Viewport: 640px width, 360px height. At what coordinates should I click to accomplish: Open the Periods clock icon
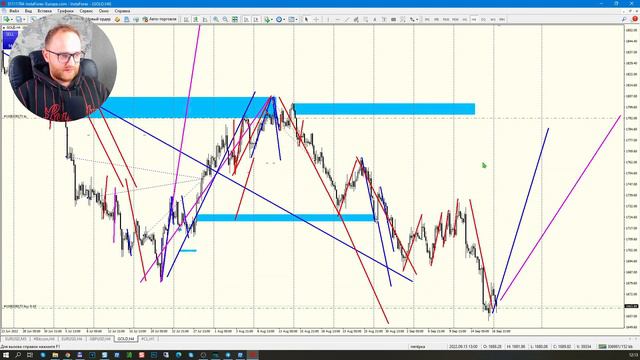click(x=279, y=19)
